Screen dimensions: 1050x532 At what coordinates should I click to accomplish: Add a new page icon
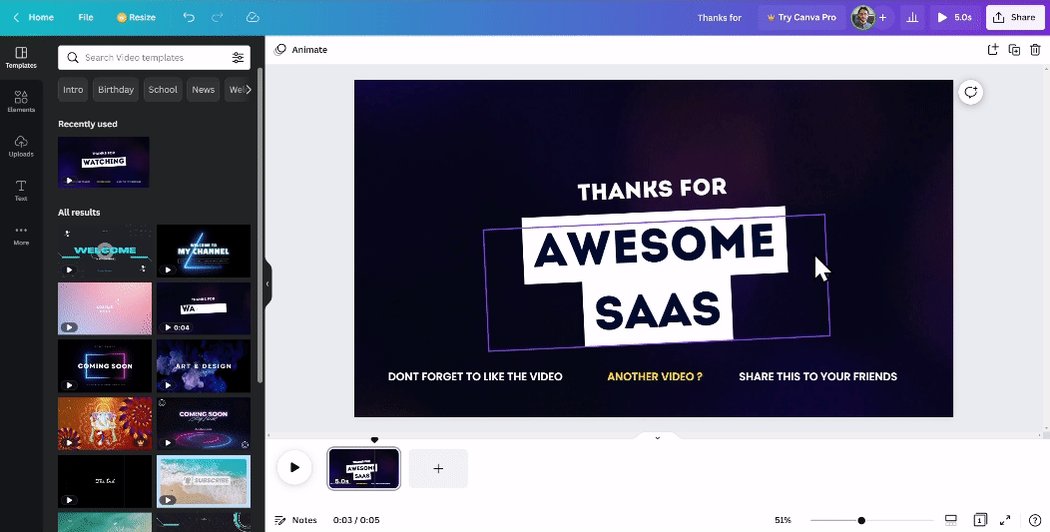993,50
